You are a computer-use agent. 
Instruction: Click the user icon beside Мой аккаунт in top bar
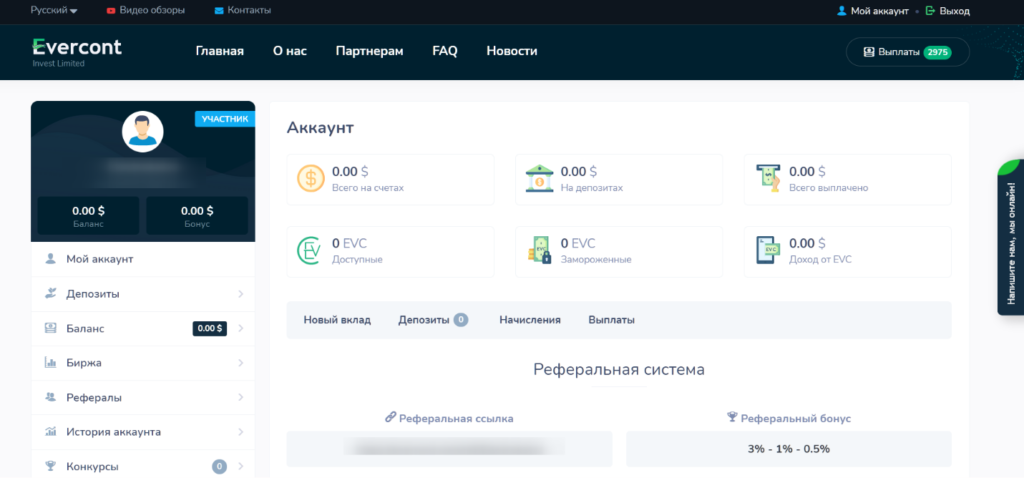click(x=842, y=11)
